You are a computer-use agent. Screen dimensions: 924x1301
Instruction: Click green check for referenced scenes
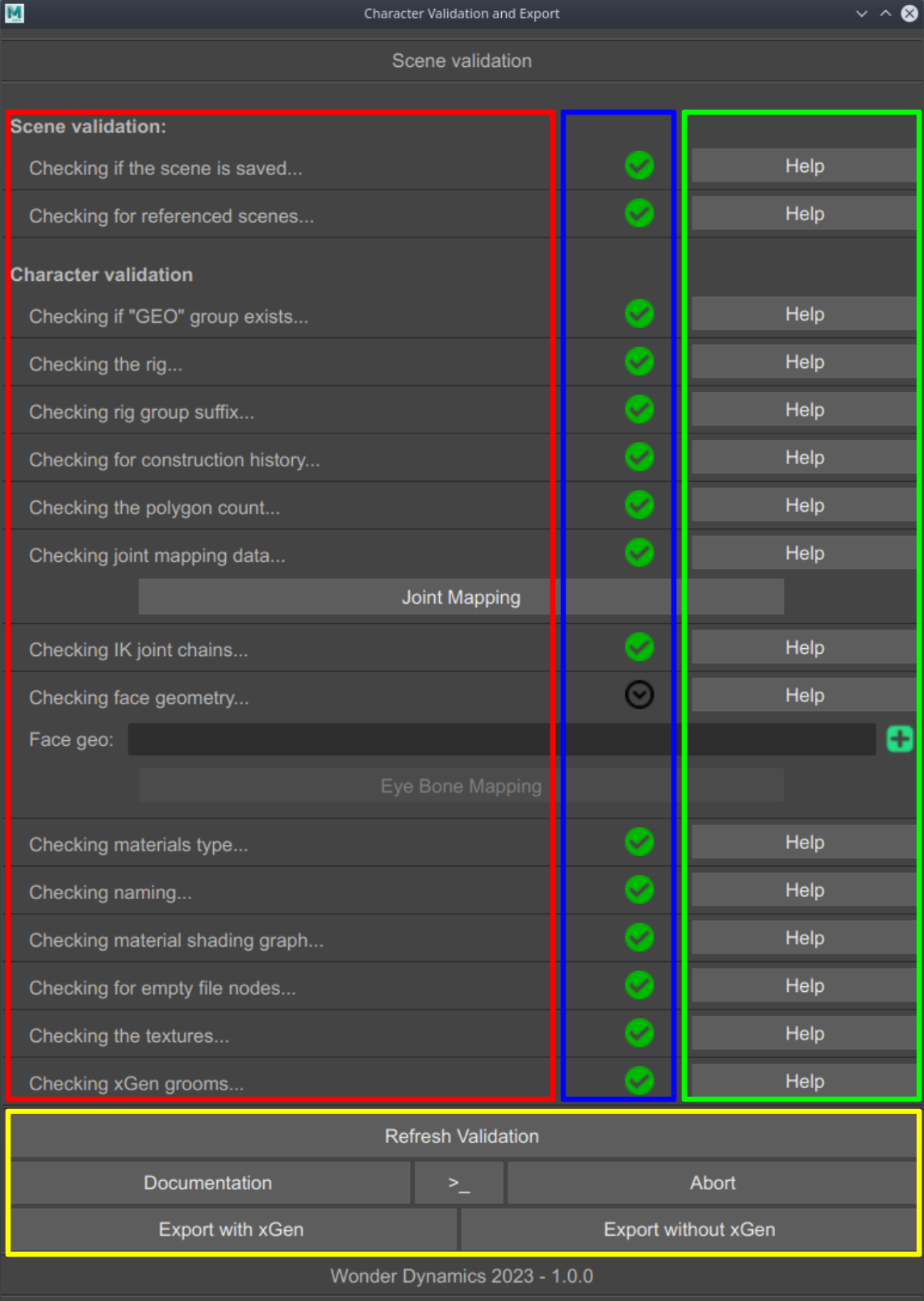639,213
